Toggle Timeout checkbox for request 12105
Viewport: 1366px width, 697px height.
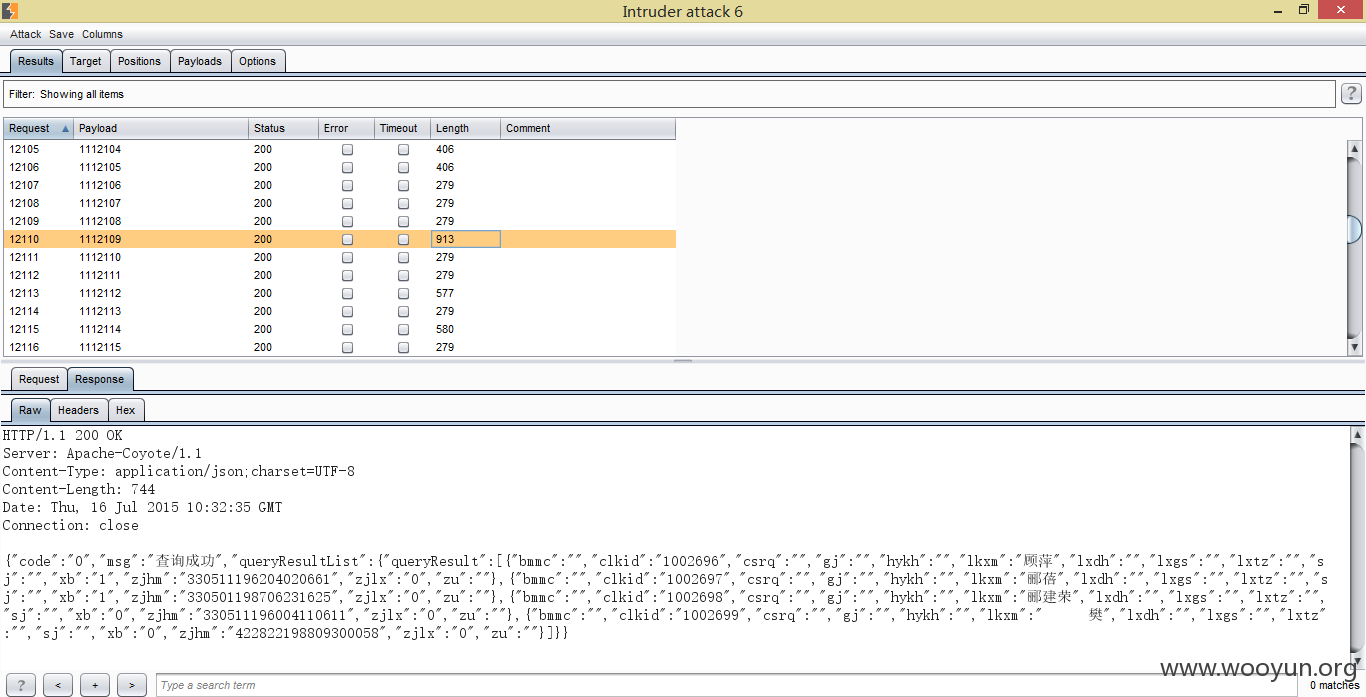tap(403, 150)
